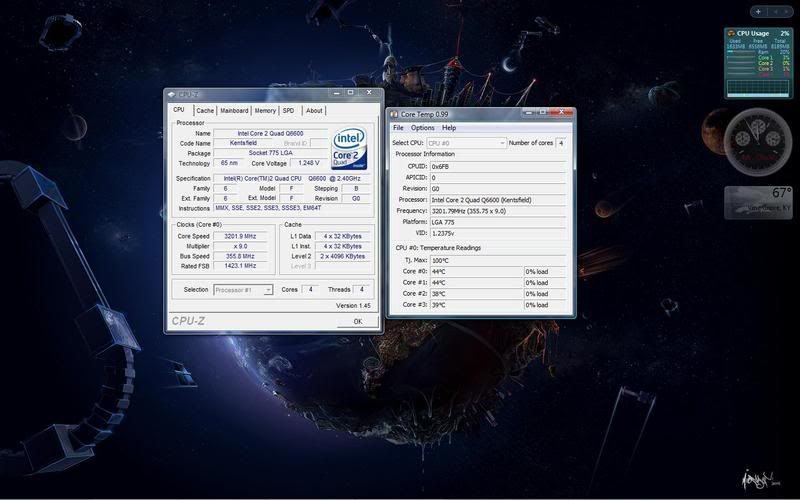Click the Core #2 temperature 38°C
Viewport: 800px width, 500px height.
(476, 294)
